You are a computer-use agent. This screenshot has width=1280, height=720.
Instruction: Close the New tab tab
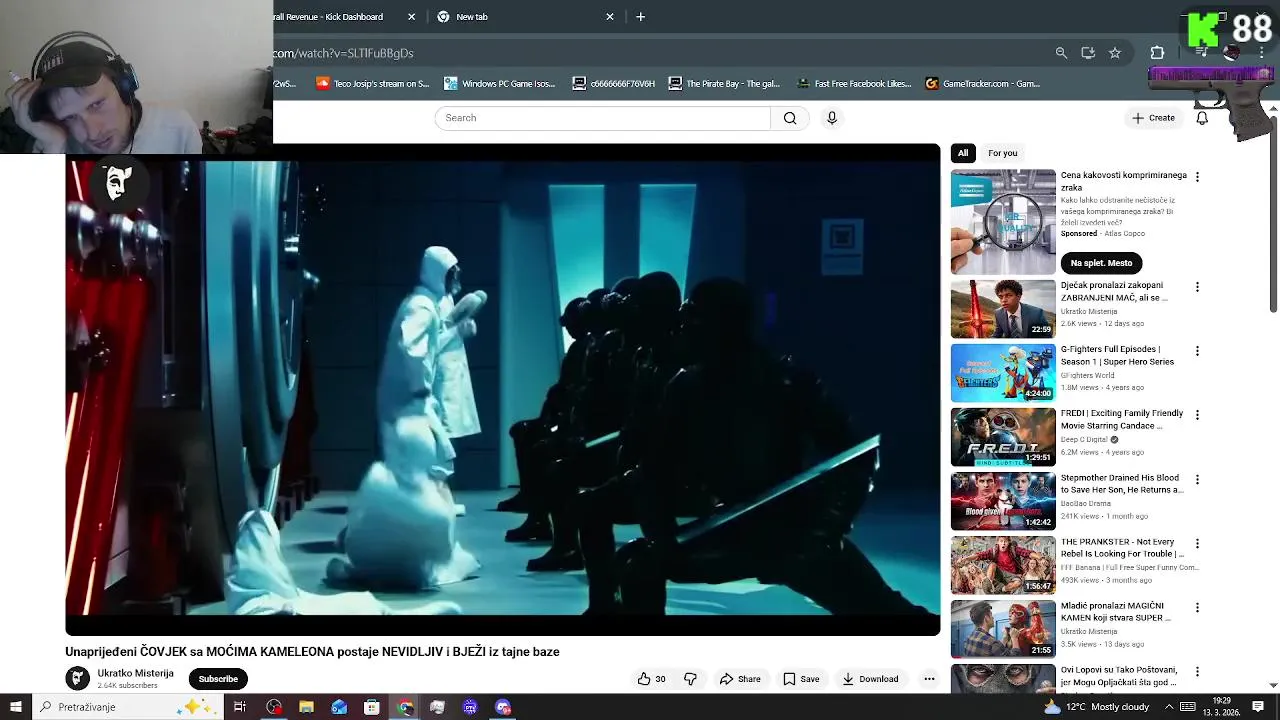coord(610,17)
